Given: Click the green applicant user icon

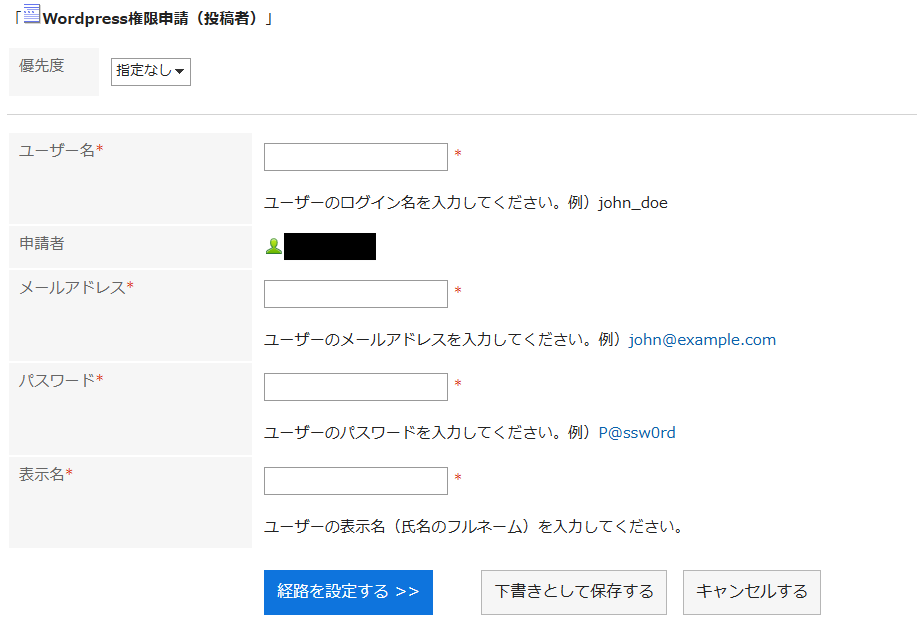Looking at the screenshot, I should pyautogui.click(x=273, y=246).
